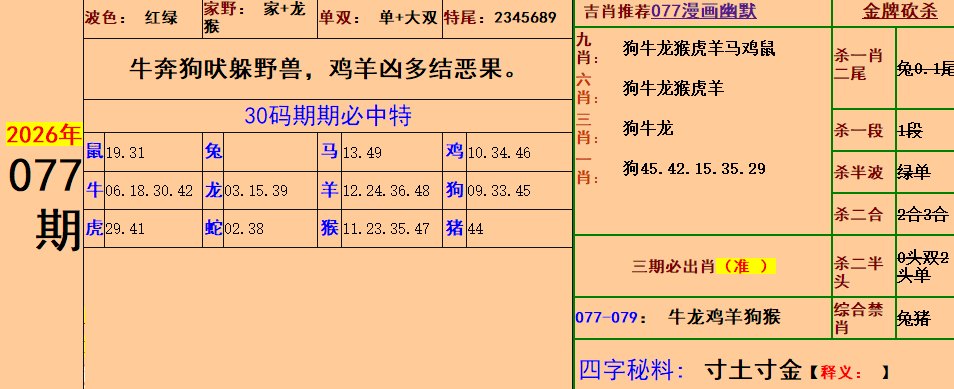
Task: Select the goat numbers 12.24.36.48
Action: click(x=386, y=191)
